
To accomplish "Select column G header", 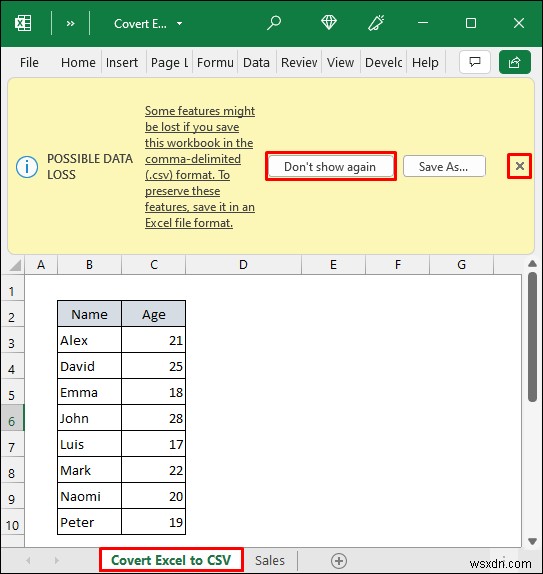I will coord(461,265).
